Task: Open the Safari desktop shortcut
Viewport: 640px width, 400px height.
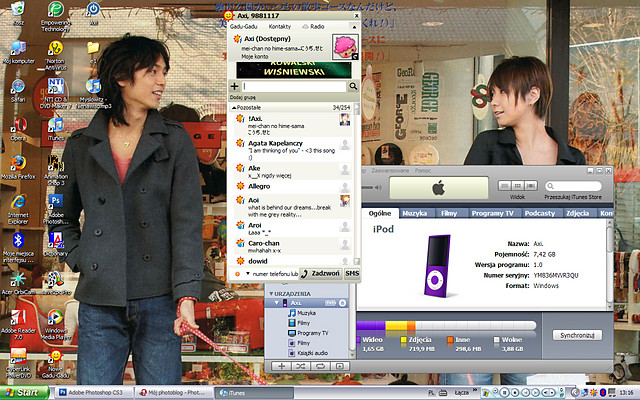Action: tap(18, 90)
